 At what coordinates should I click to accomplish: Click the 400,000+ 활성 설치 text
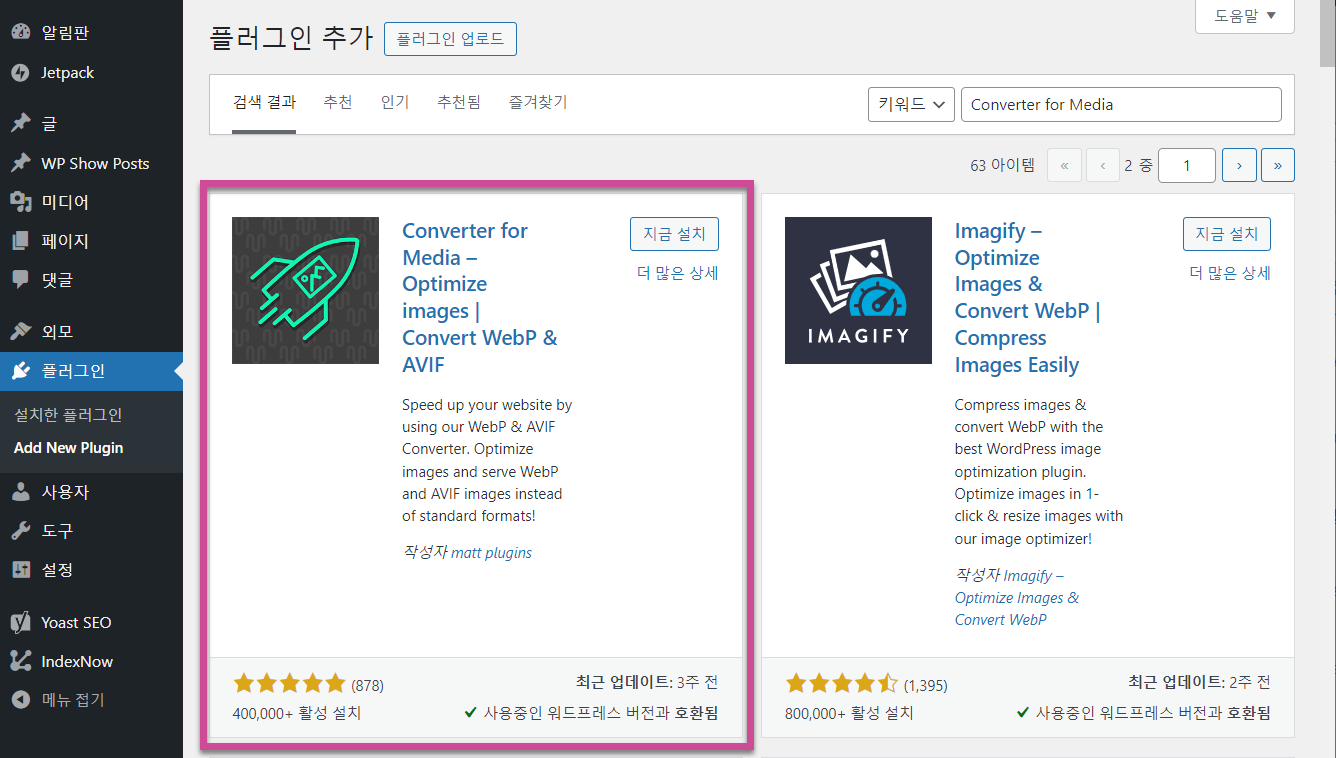point(297,713)
